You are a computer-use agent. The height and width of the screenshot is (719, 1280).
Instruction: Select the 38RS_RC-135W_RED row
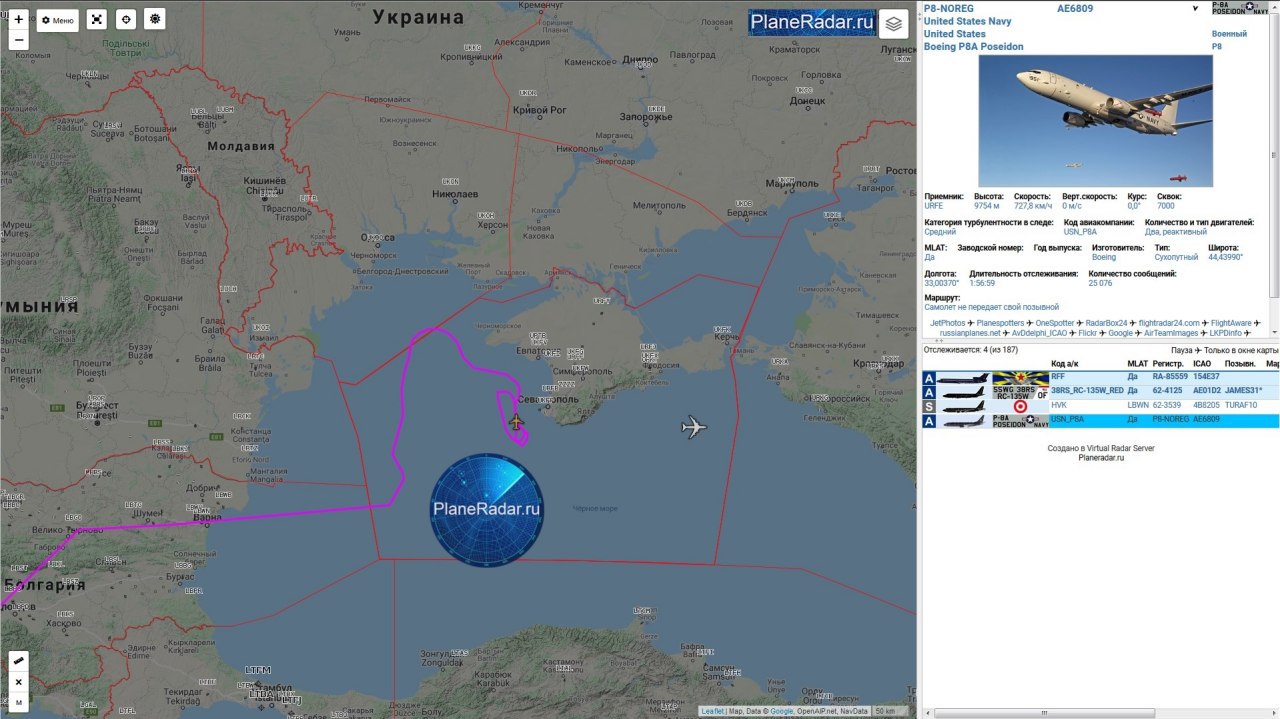pos(1100,391)
